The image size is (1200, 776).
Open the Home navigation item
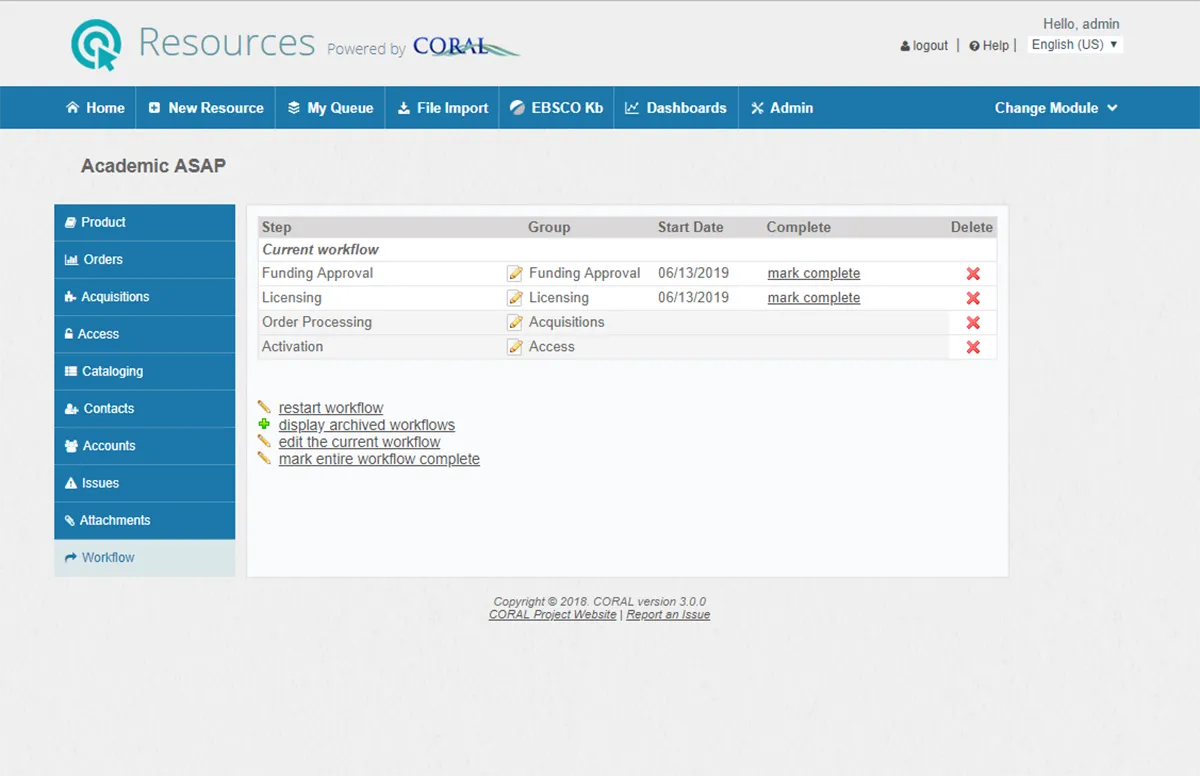pos(95,108)
